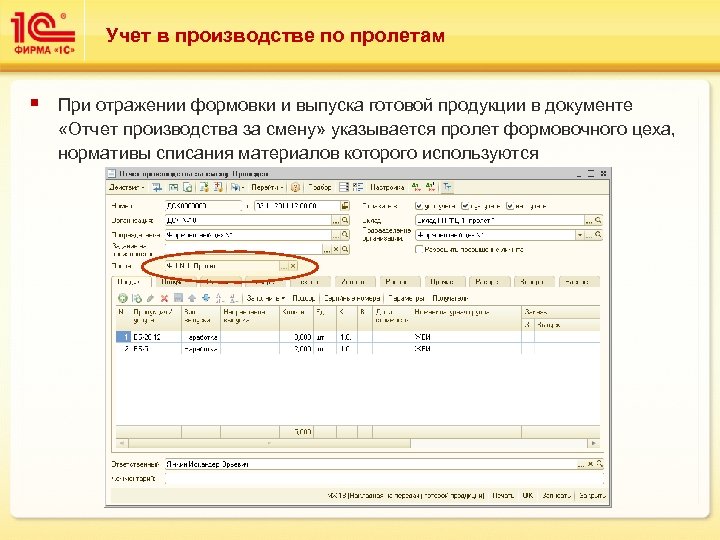The height and width of the screenshot is (540, 720).
Task: Click magnifier in Подразделение организации field
Action: click(x=598, y=235)
